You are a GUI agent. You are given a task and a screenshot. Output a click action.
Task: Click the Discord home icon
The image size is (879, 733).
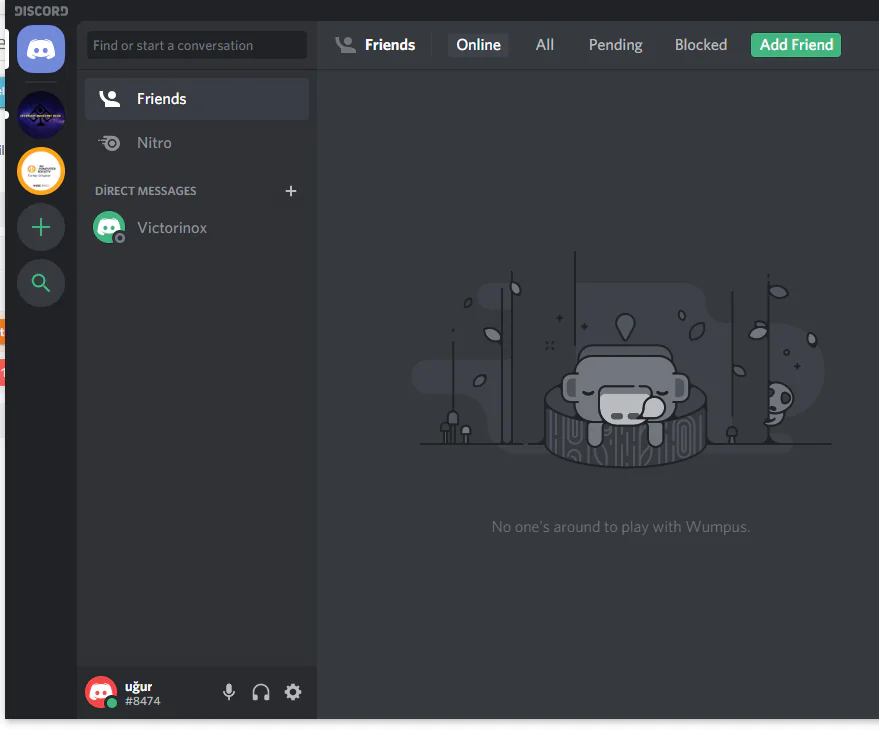tap(40, 48)
